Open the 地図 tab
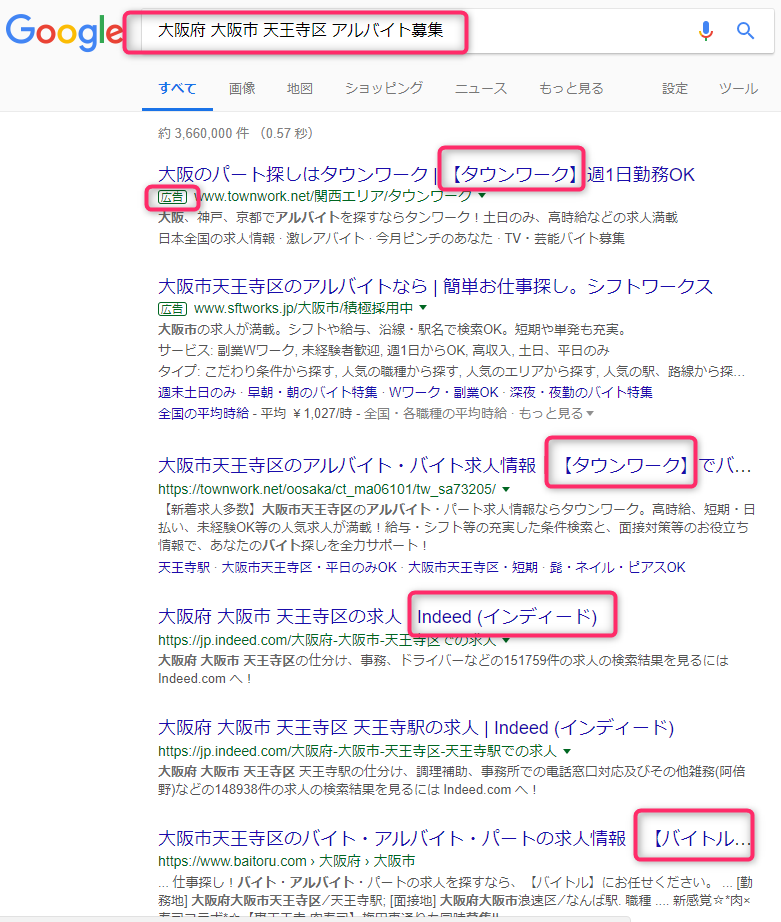Image resolution: width=781 pixels, height=922 pixels. click(x=300, y=88)
